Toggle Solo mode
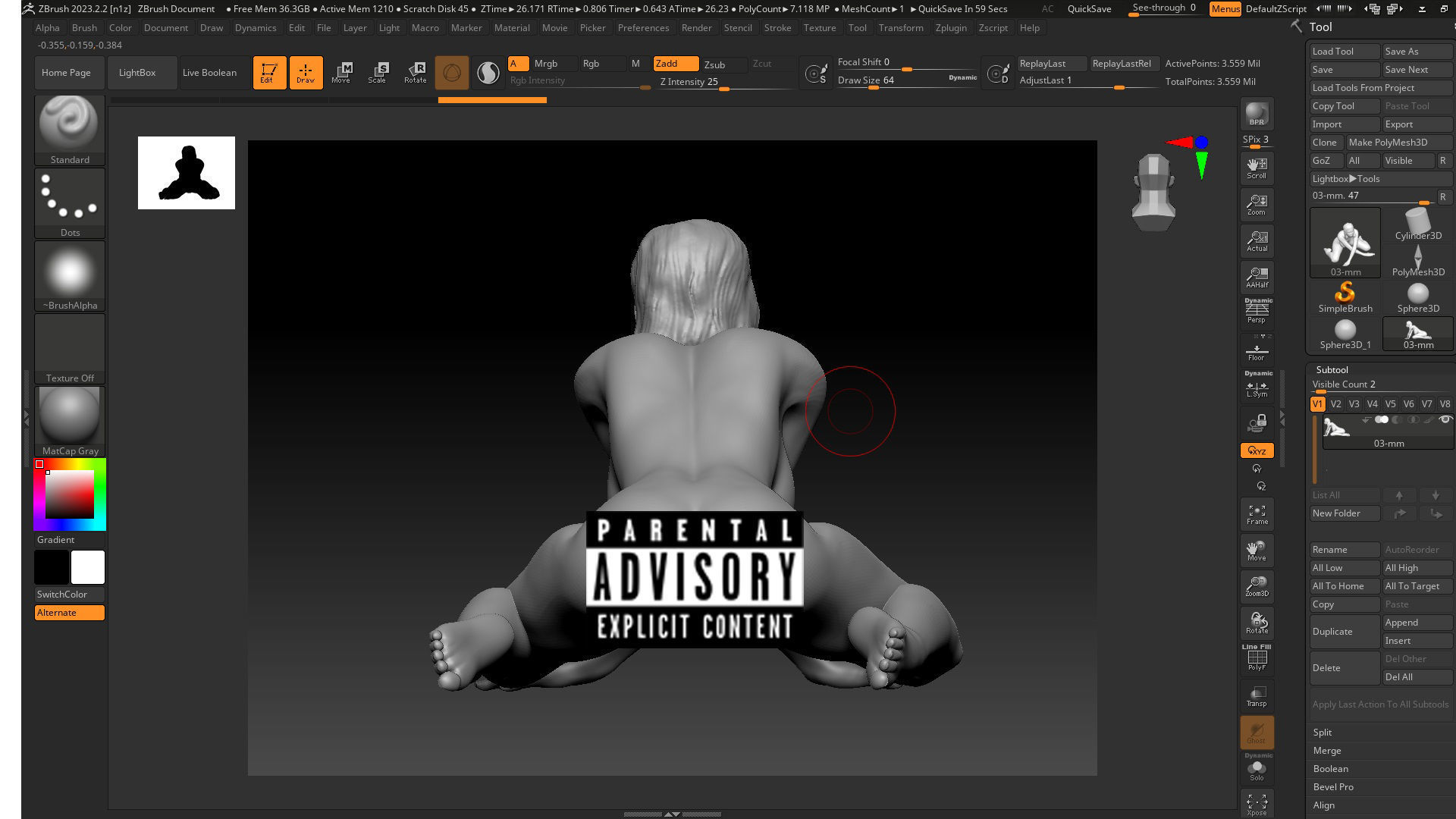 click(1257, 769)
